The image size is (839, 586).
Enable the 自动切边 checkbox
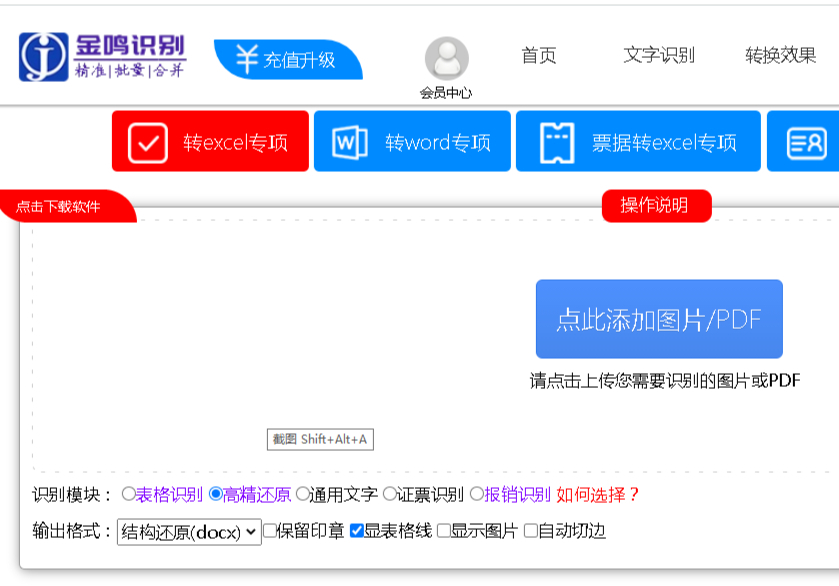point(531,531)
